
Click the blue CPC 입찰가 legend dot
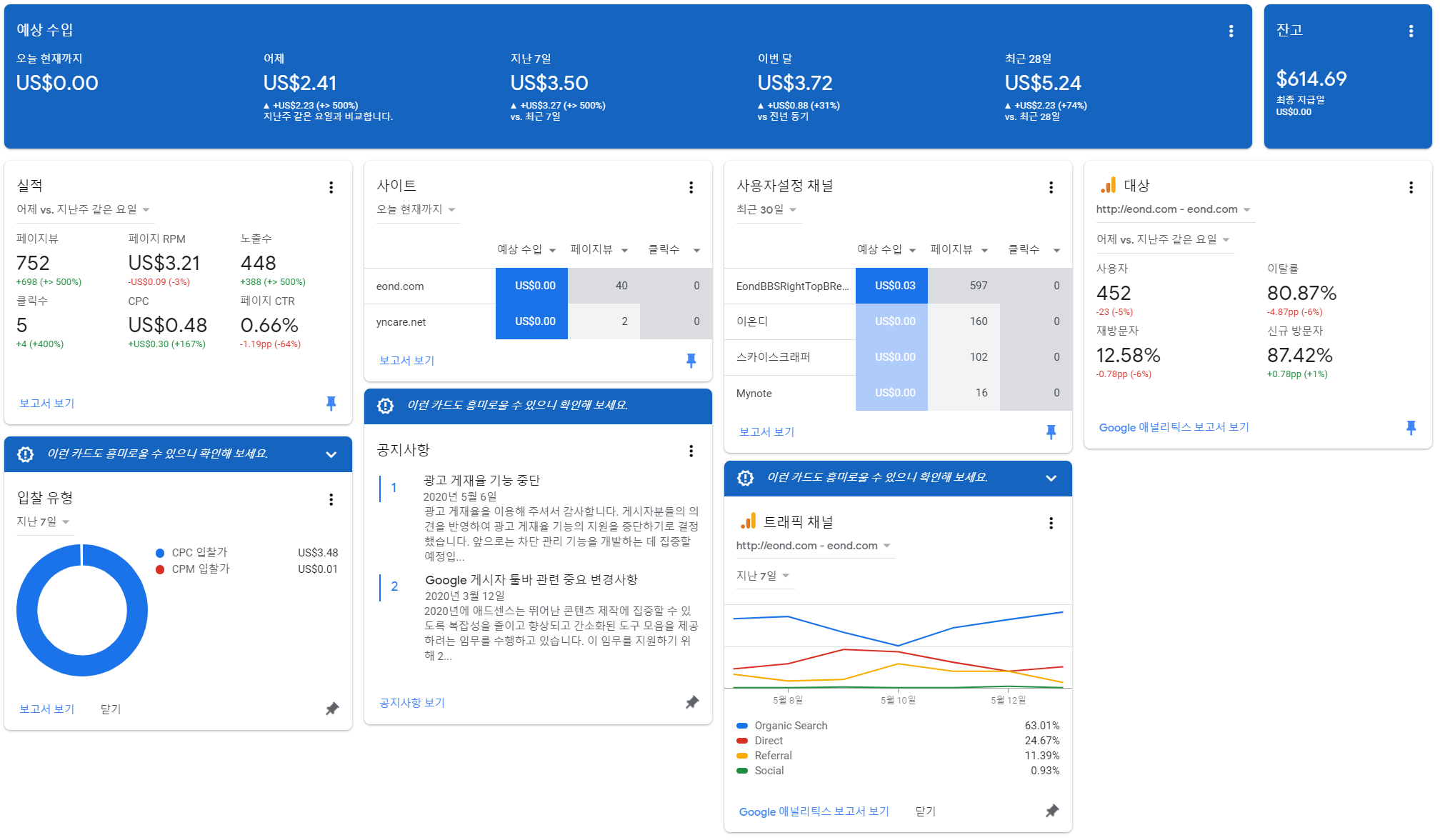tap(160, 553)
